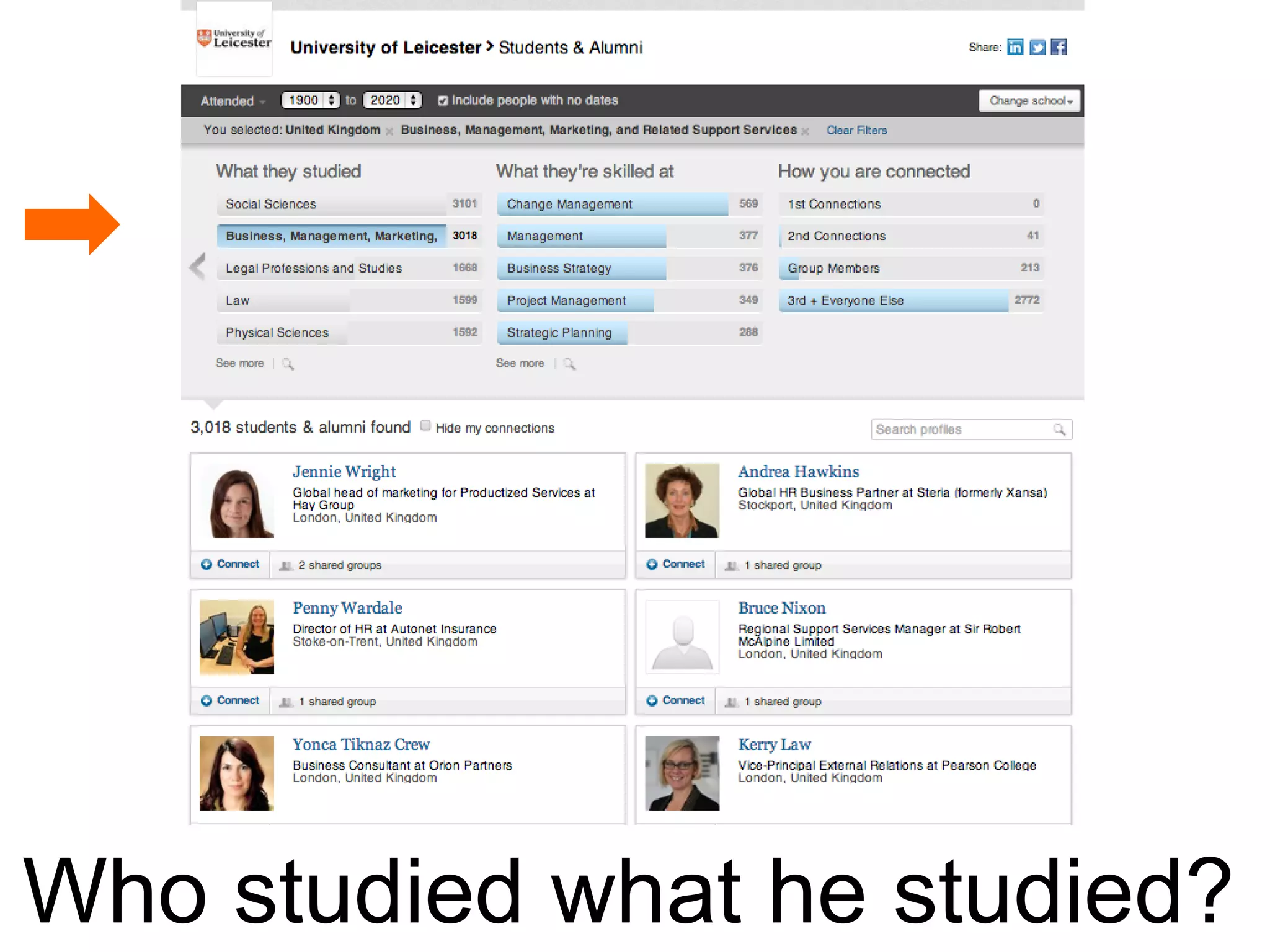Open Yonca Tiknaz Crew's photo
The height and width of the screenshot is (952, 1270).
(x=236, y=773)
